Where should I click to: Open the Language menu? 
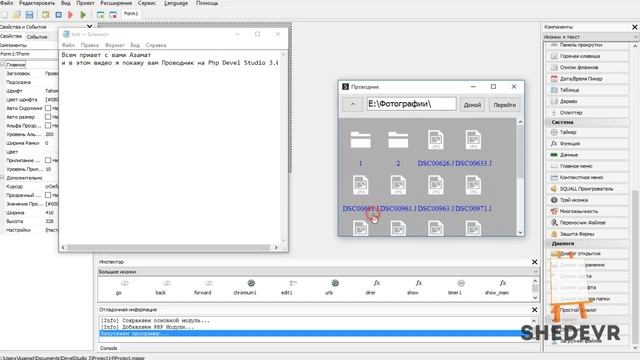[x=176, y=3]
